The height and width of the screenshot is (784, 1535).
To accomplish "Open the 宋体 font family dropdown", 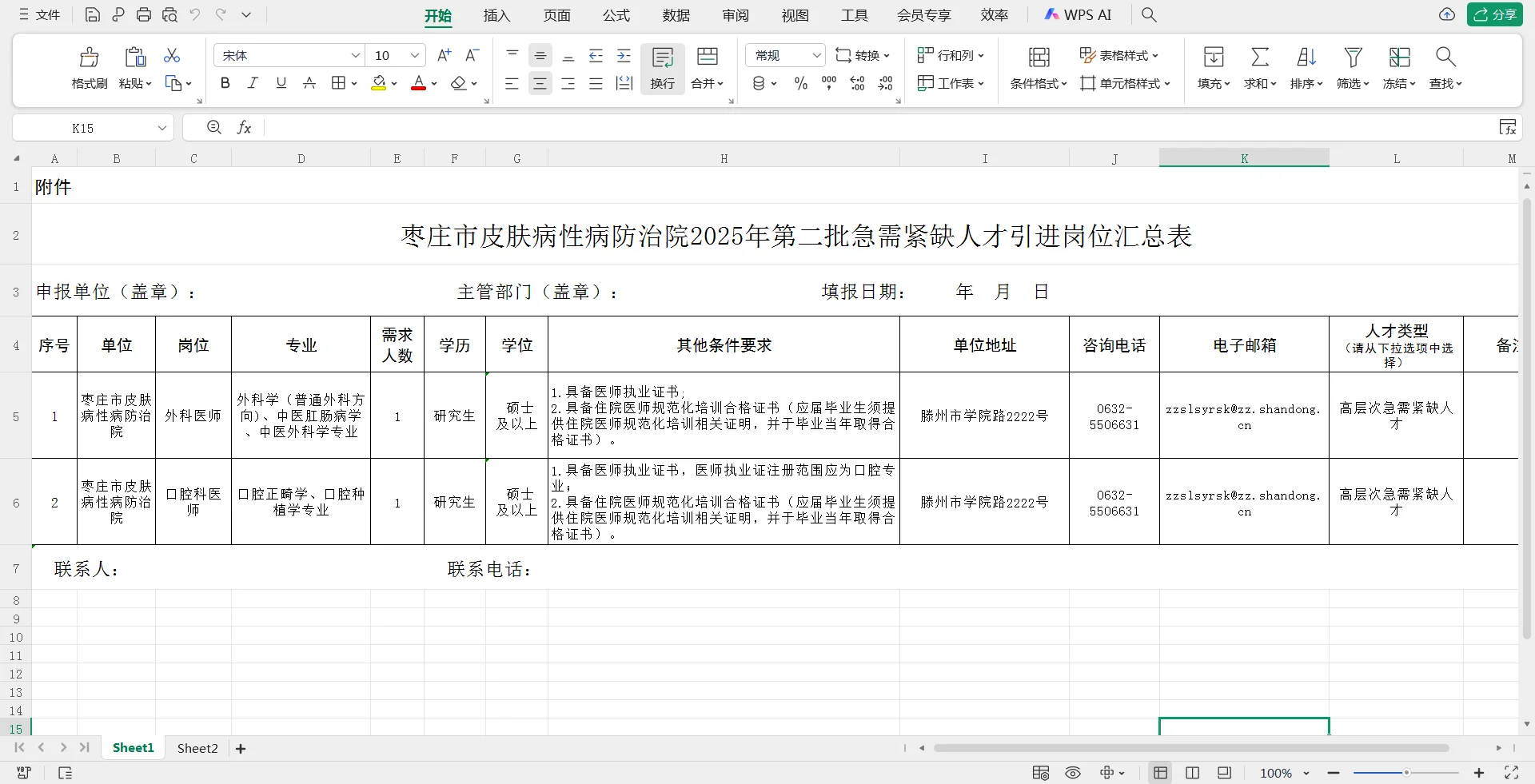I will pos(356,55).
